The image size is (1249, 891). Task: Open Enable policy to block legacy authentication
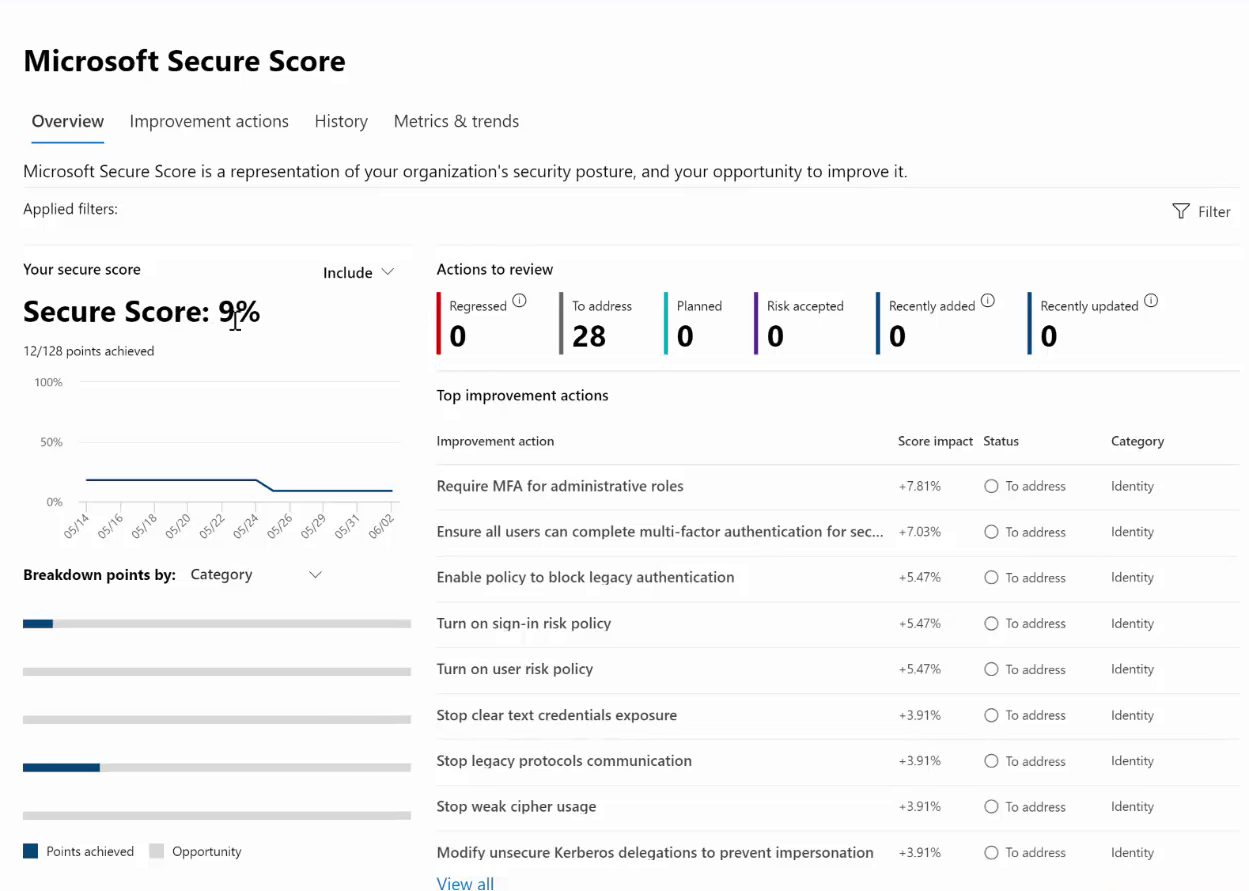coord(585,578)
